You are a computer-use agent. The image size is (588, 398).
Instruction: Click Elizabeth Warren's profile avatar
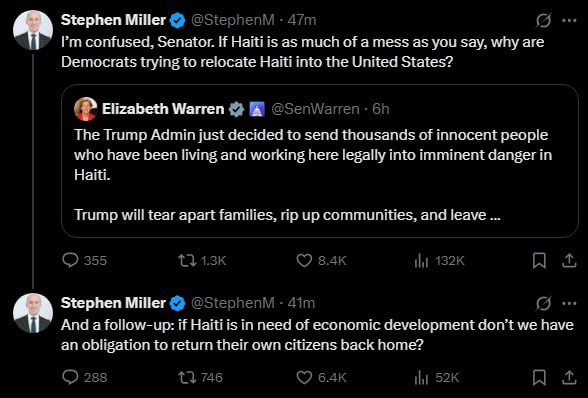[86, 109]
